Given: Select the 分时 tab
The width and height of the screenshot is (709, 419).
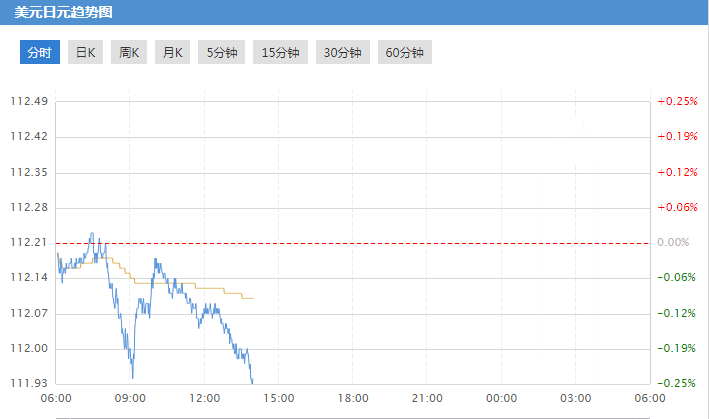Looking at the screenshot, I should pos(40,53).
